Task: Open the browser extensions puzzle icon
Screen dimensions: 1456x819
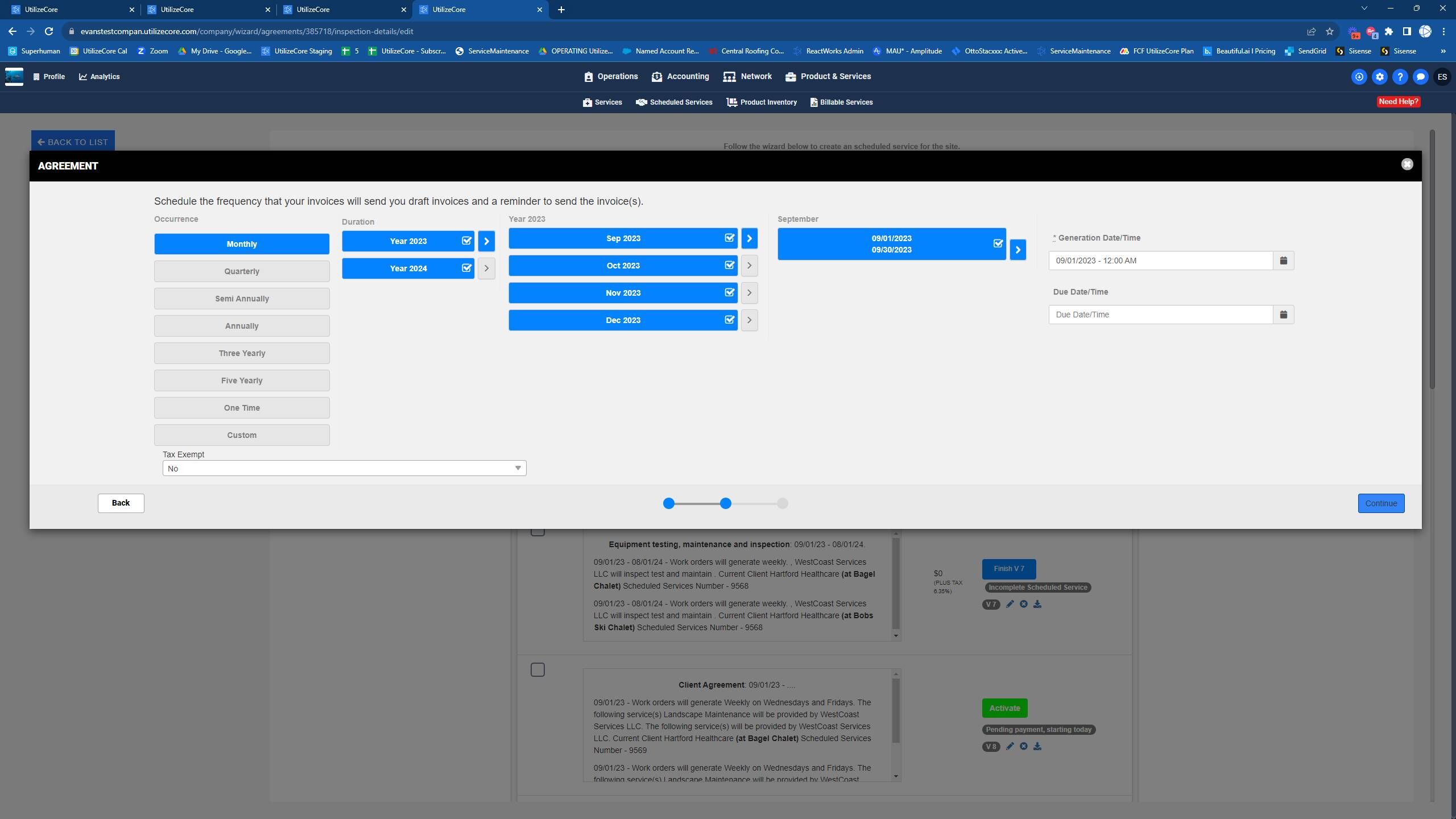Action: [x=1388, y=31]
